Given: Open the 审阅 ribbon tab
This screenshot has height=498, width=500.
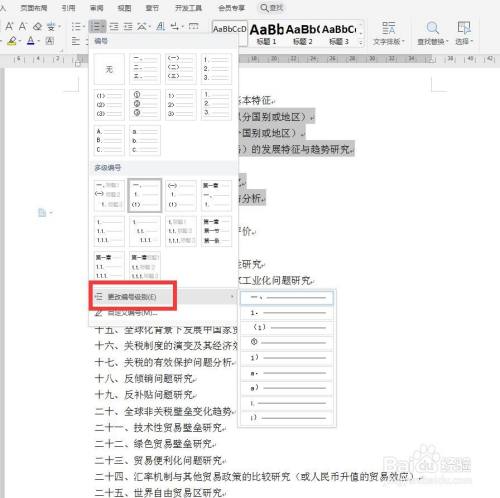Looking at the screenshot, I should 96,8.
